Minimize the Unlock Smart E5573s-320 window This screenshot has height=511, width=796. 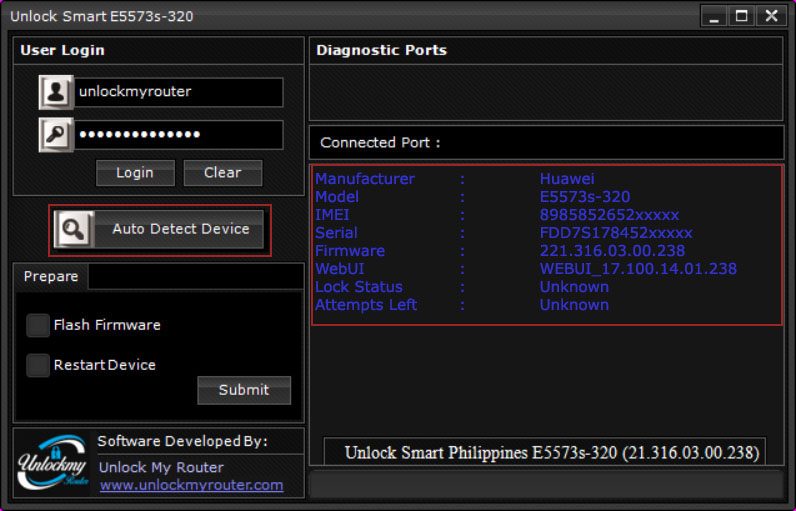point(714,16)
